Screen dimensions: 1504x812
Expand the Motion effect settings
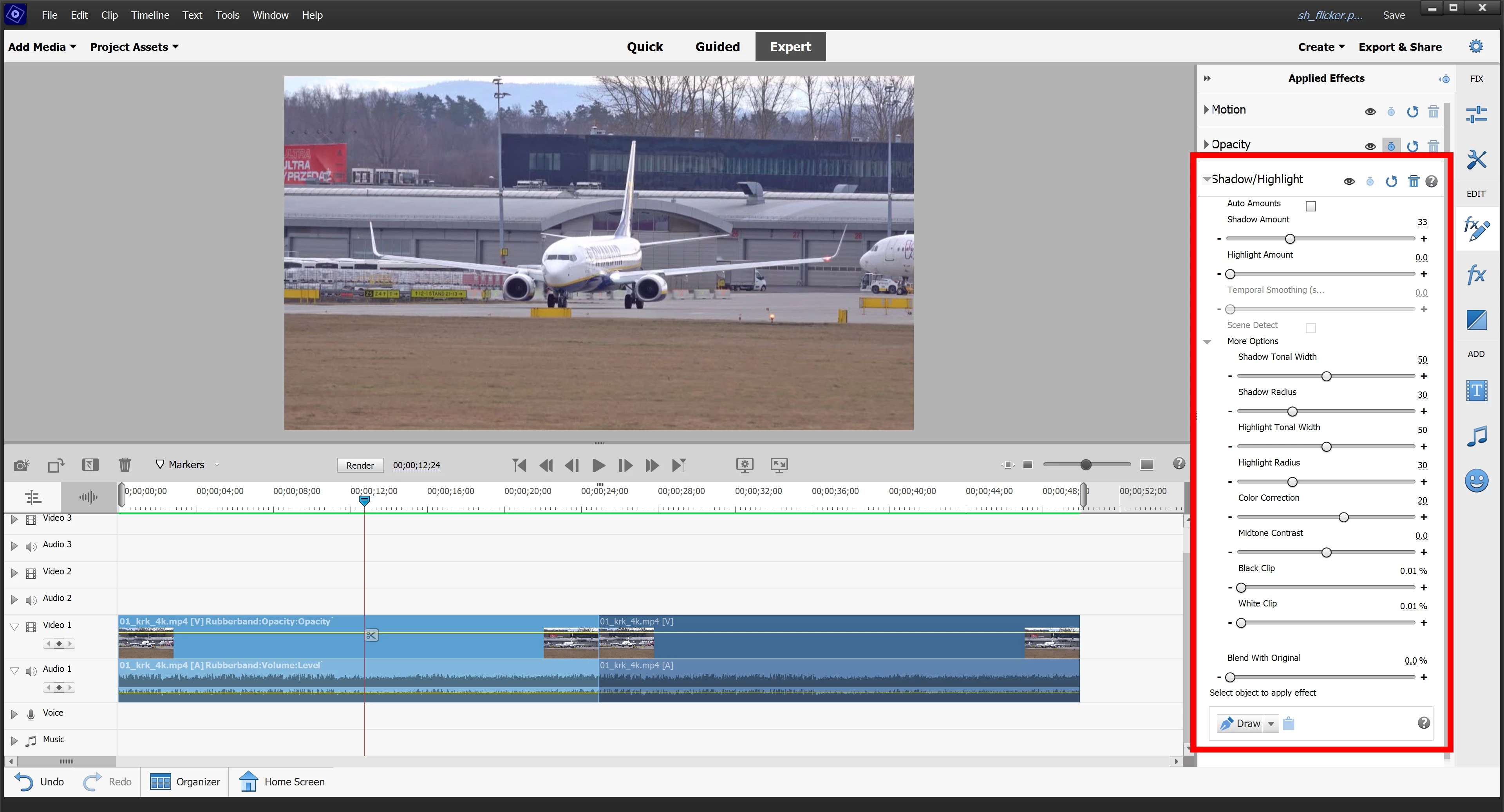pyautogui.click(x=1207, y=110)
